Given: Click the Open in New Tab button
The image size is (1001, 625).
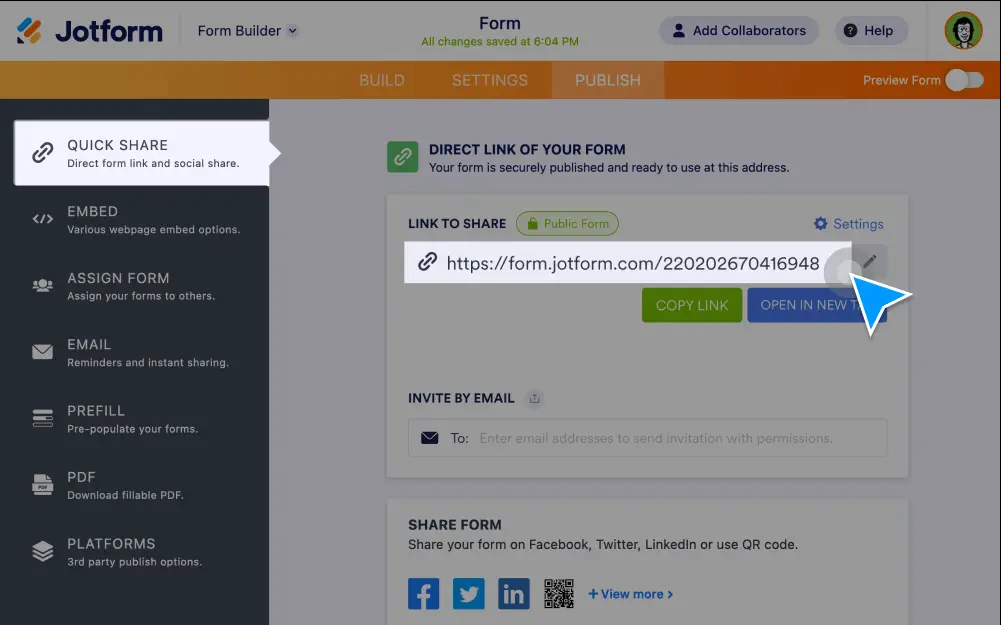Looking at the screenshot, I should coord(805,305).
